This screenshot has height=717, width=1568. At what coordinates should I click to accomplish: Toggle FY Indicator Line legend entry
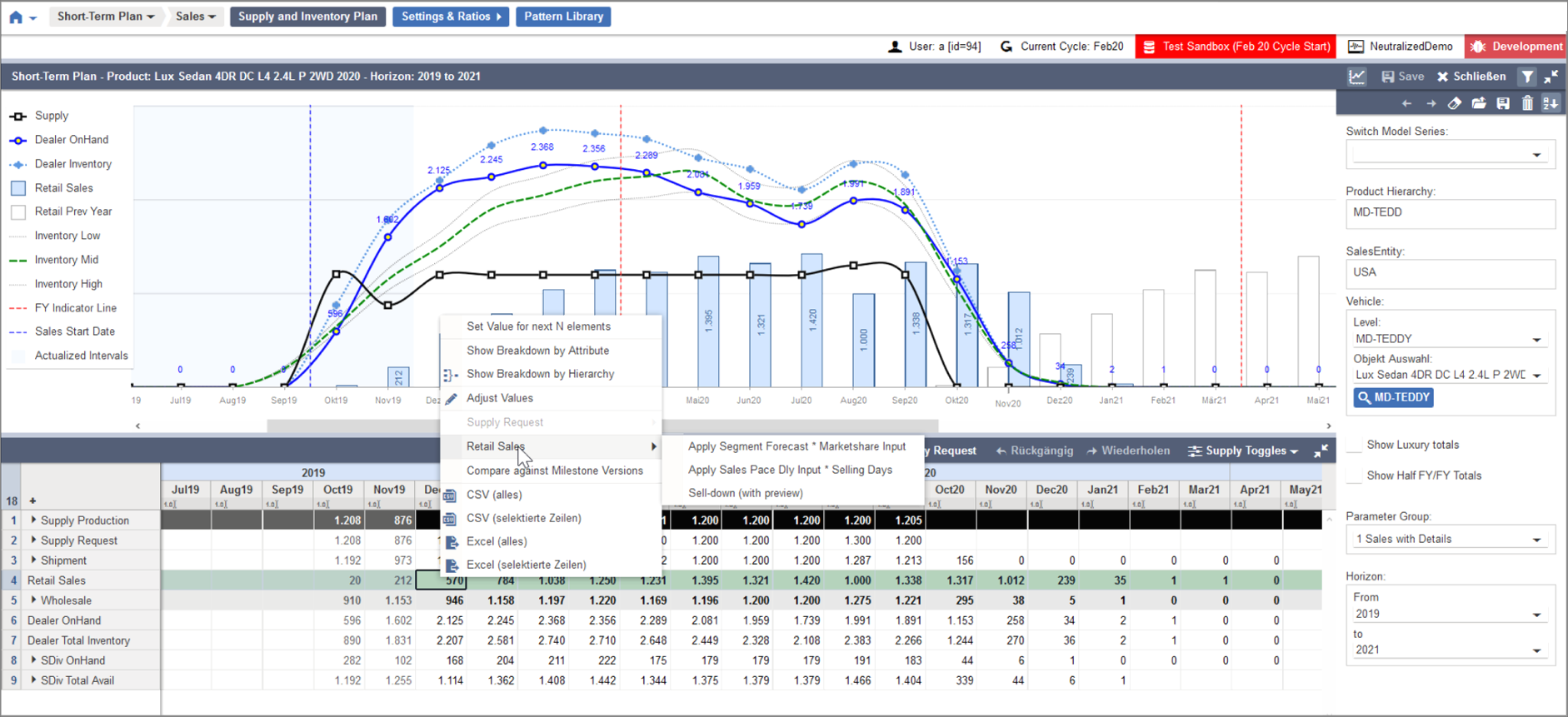coord(63,308)
